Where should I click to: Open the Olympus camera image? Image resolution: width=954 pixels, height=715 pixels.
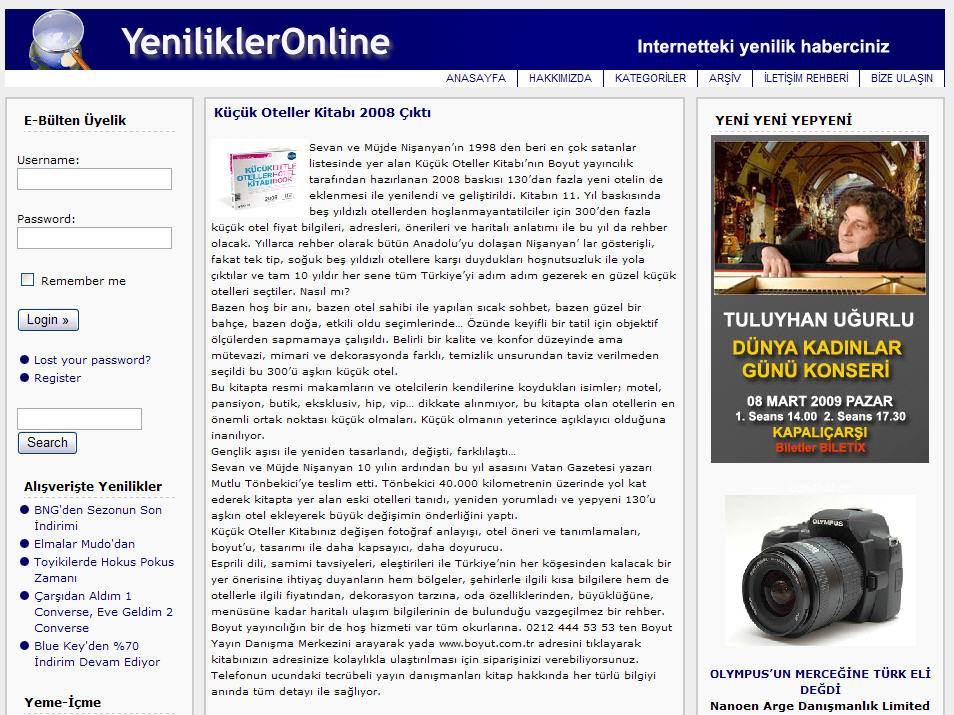tap(819, 570)
